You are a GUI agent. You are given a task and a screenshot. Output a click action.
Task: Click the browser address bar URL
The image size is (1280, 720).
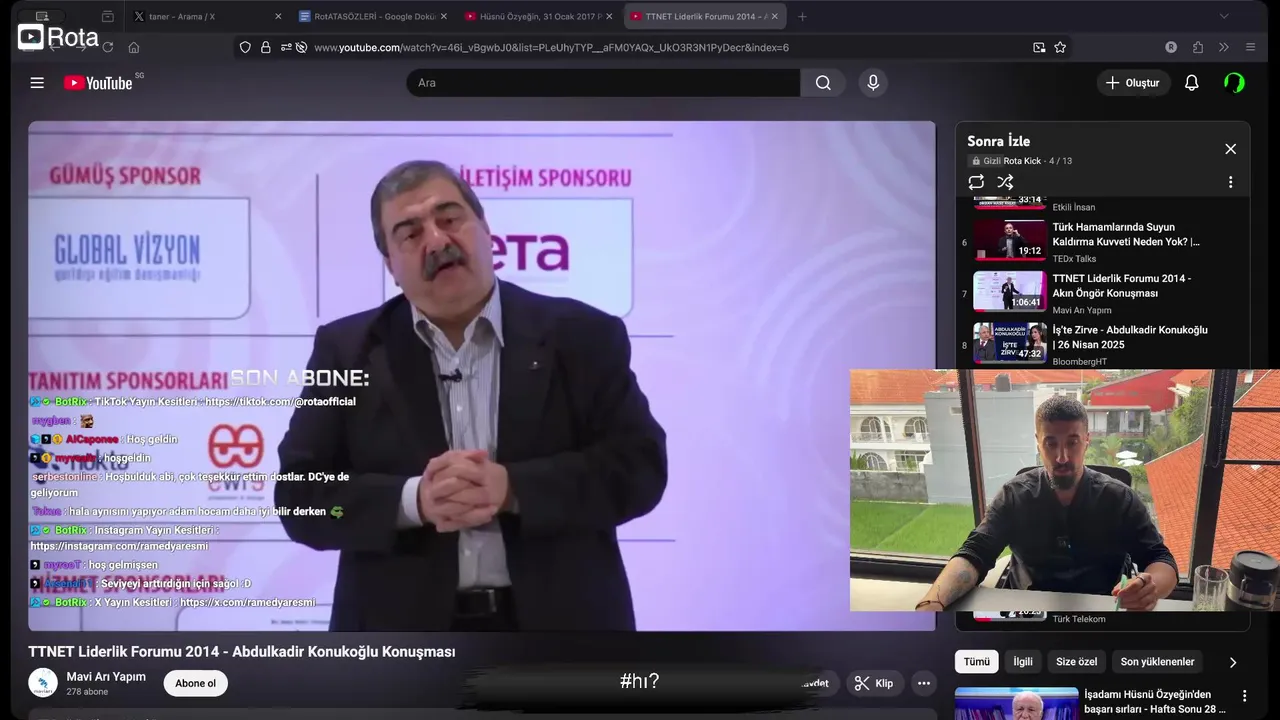[551, 47]
